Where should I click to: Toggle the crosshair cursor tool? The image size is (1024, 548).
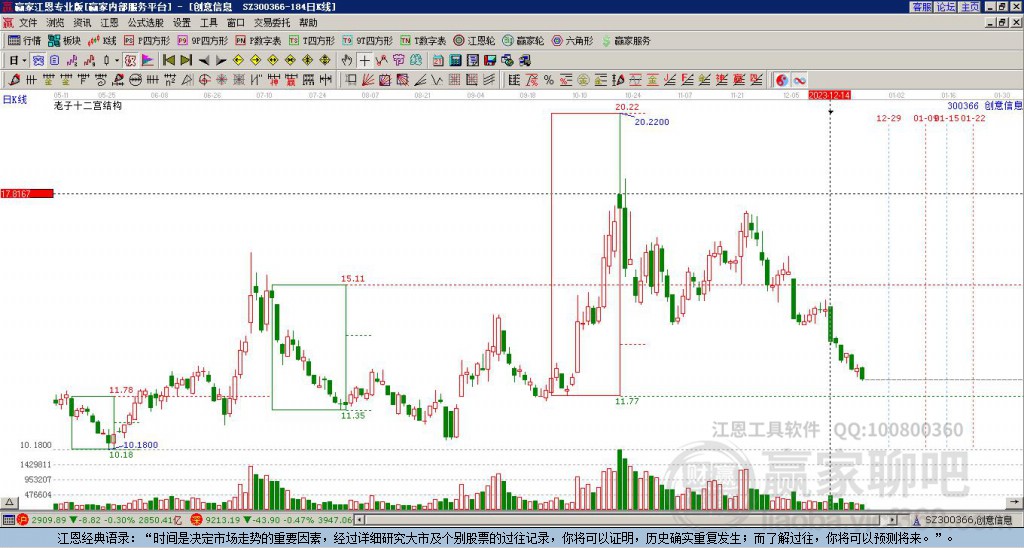(x=364, y=61)
